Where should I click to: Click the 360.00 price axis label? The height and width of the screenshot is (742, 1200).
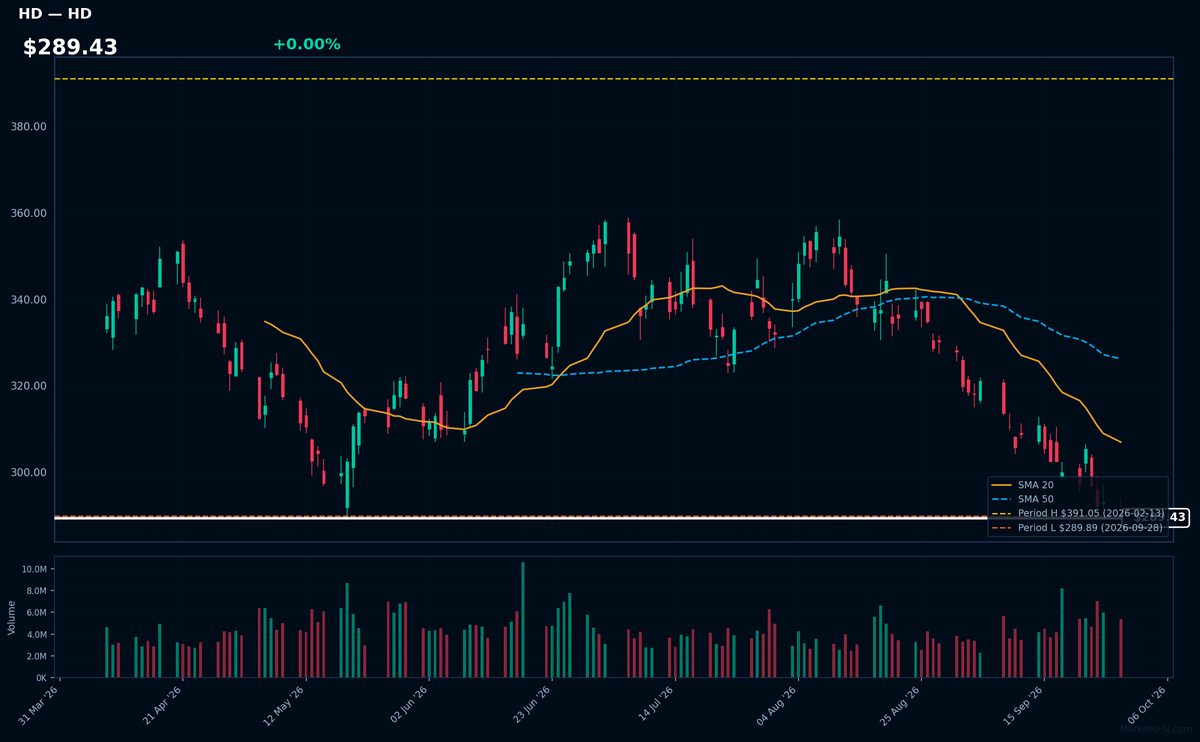tap(30, 213)
